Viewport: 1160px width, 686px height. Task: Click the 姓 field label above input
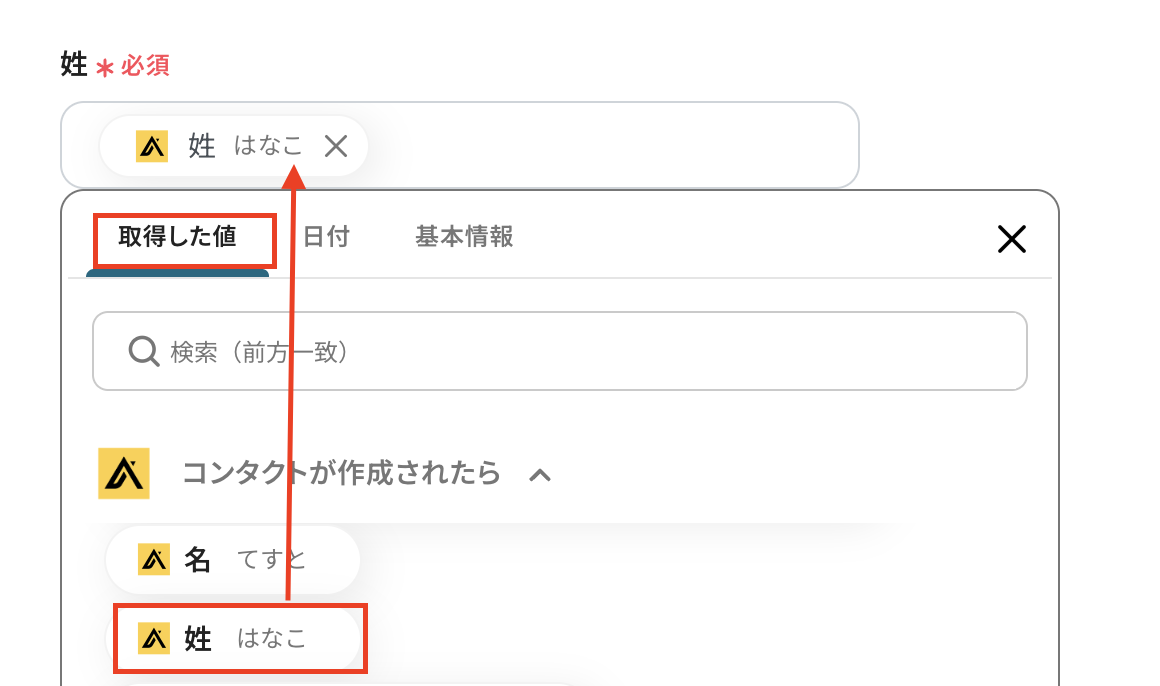74,65
